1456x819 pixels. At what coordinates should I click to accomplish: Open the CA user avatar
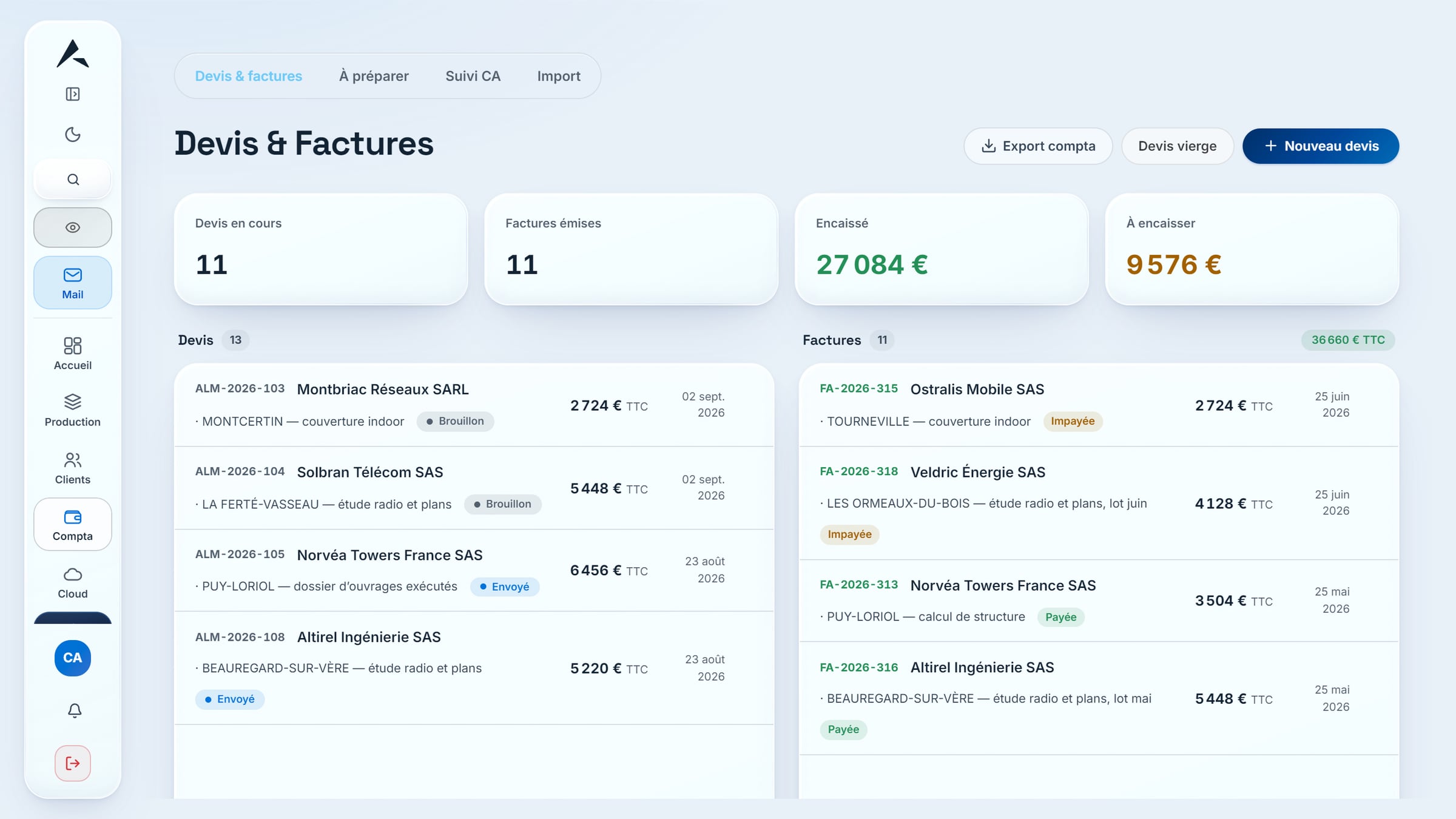73,658
